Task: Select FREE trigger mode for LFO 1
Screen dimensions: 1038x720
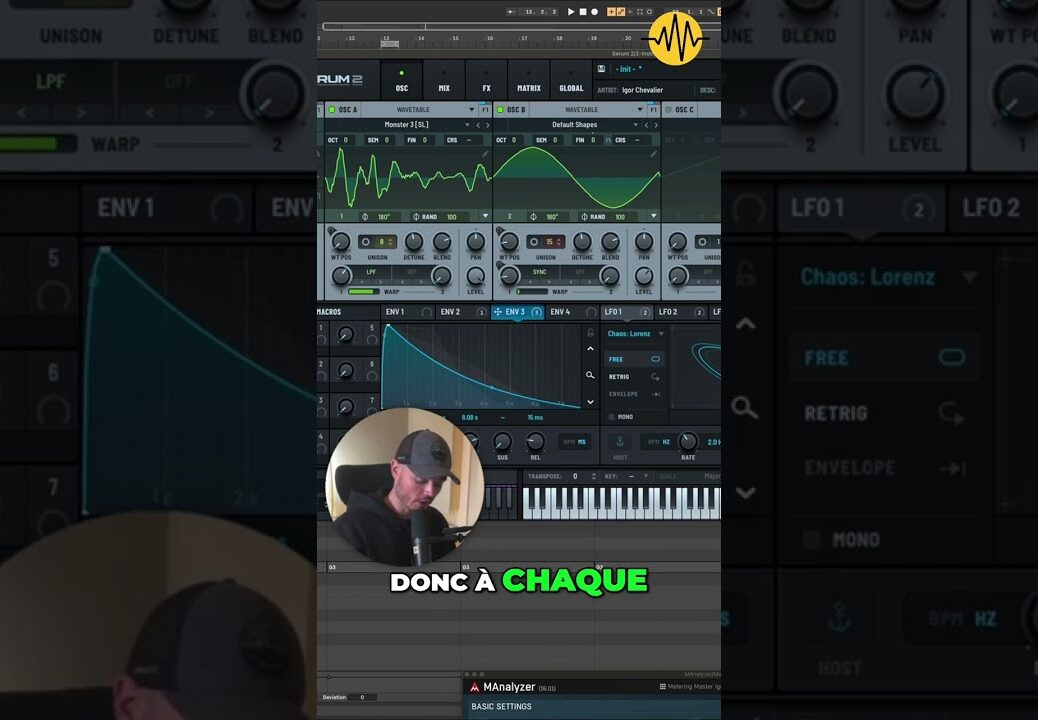Action: 634,359
